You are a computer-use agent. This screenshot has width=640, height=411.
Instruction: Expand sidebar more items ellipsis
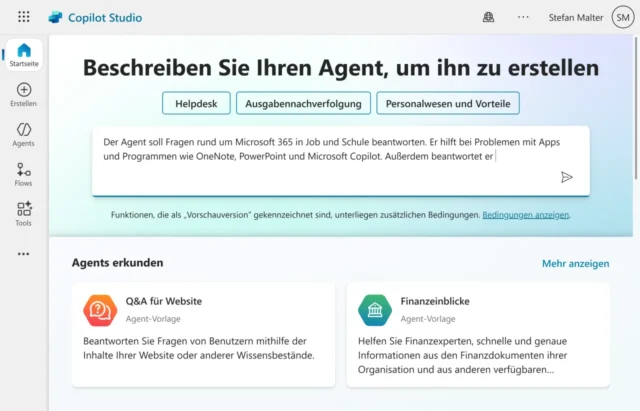coord(24,254)
